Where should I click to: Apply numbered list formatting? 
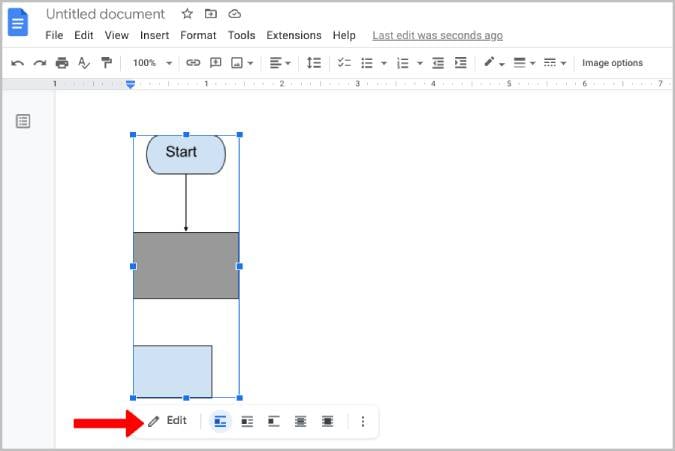(x=403, y=63)
